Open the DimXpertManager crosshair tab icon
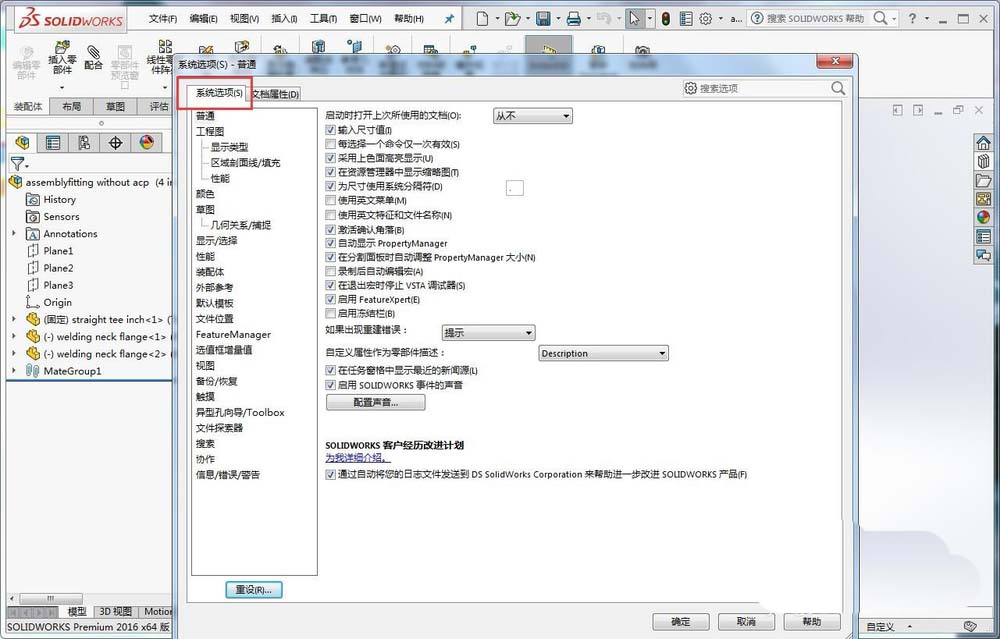The image size is (1000, 639). click(115, 142)
